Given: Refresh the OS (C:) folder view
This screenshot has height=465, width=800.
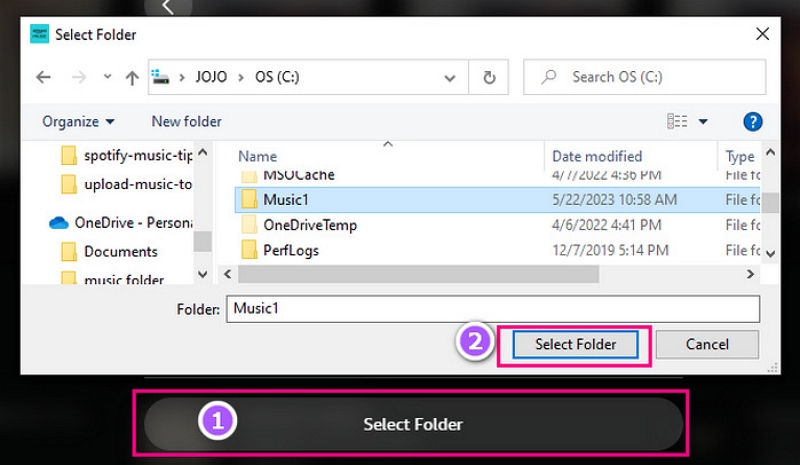Looking at the screenshot, I should (489, 78).
